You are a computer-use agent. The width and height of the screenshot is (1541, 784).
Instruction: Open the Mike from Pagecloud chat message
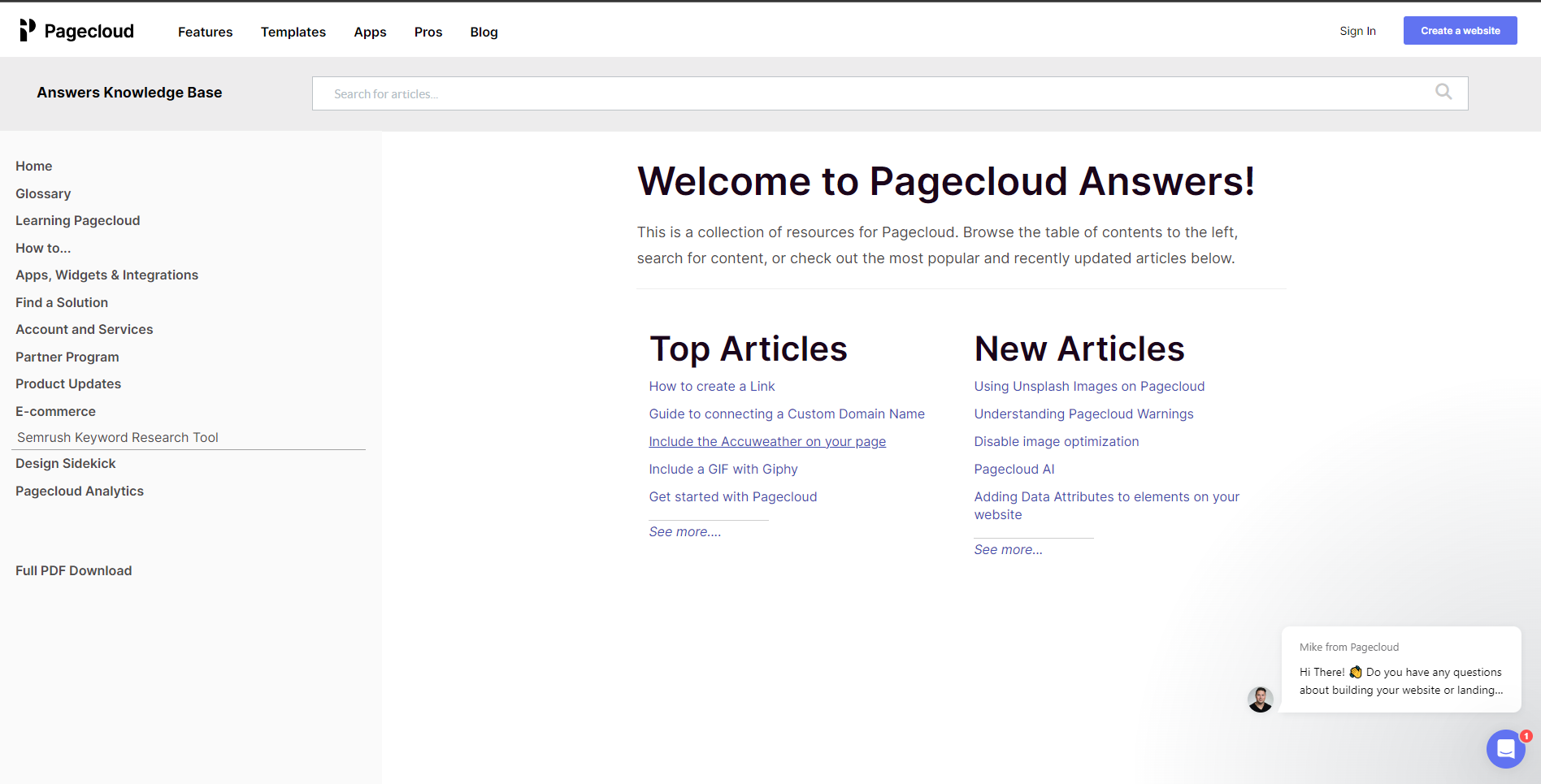tap(1400, 669)
